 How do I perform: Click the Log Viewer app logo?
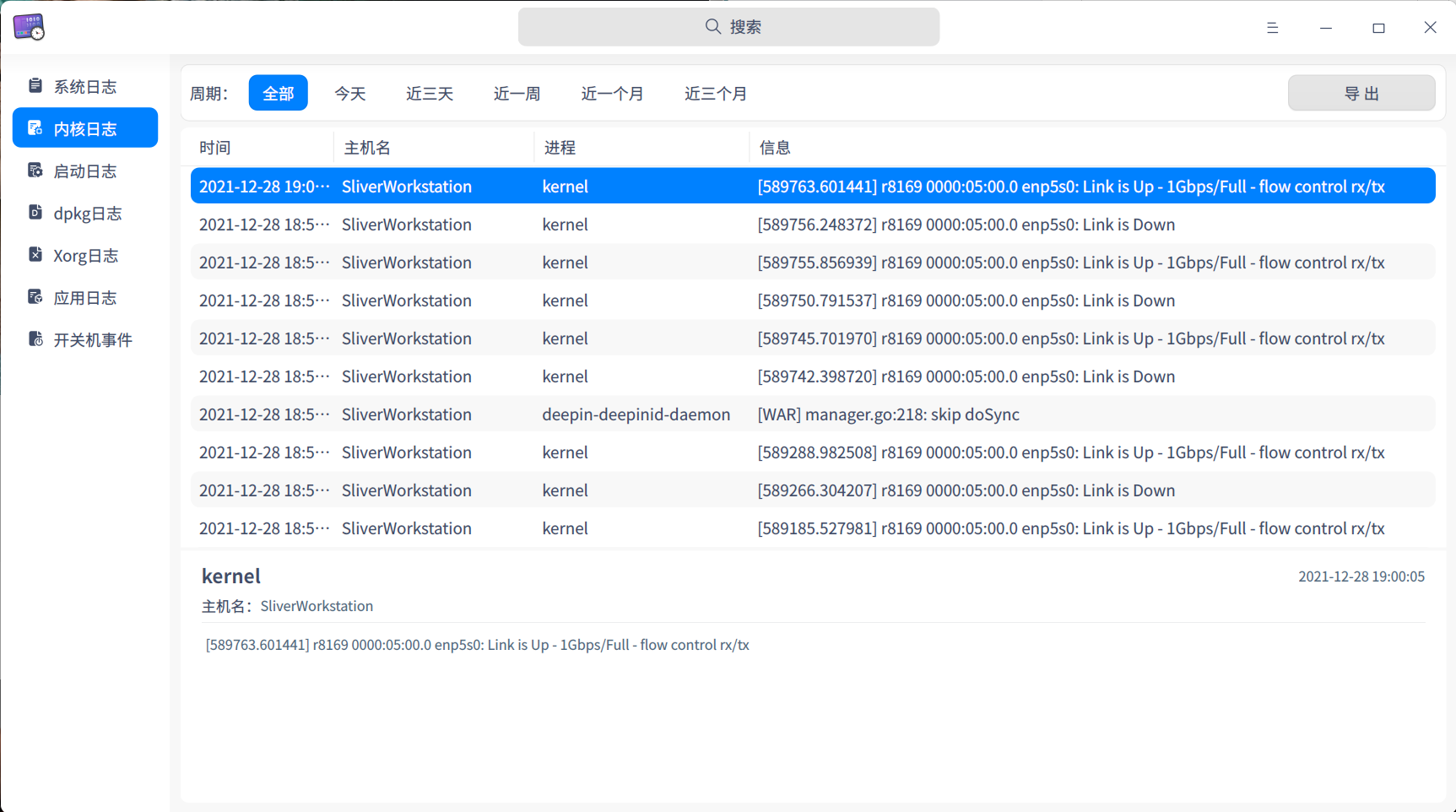point(30,27)
